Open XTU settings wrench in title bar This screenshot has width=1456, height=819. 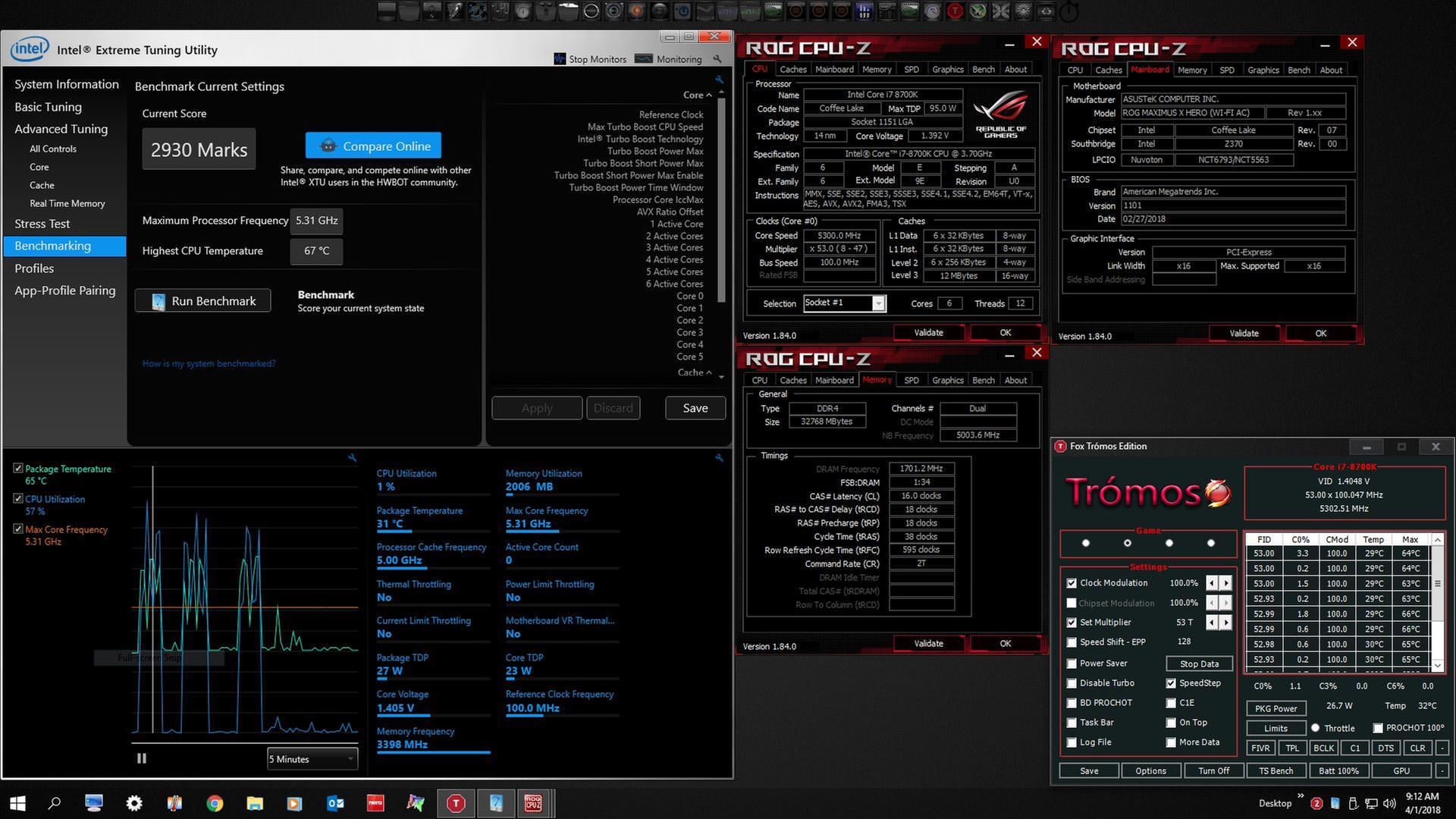click(717, 58)
